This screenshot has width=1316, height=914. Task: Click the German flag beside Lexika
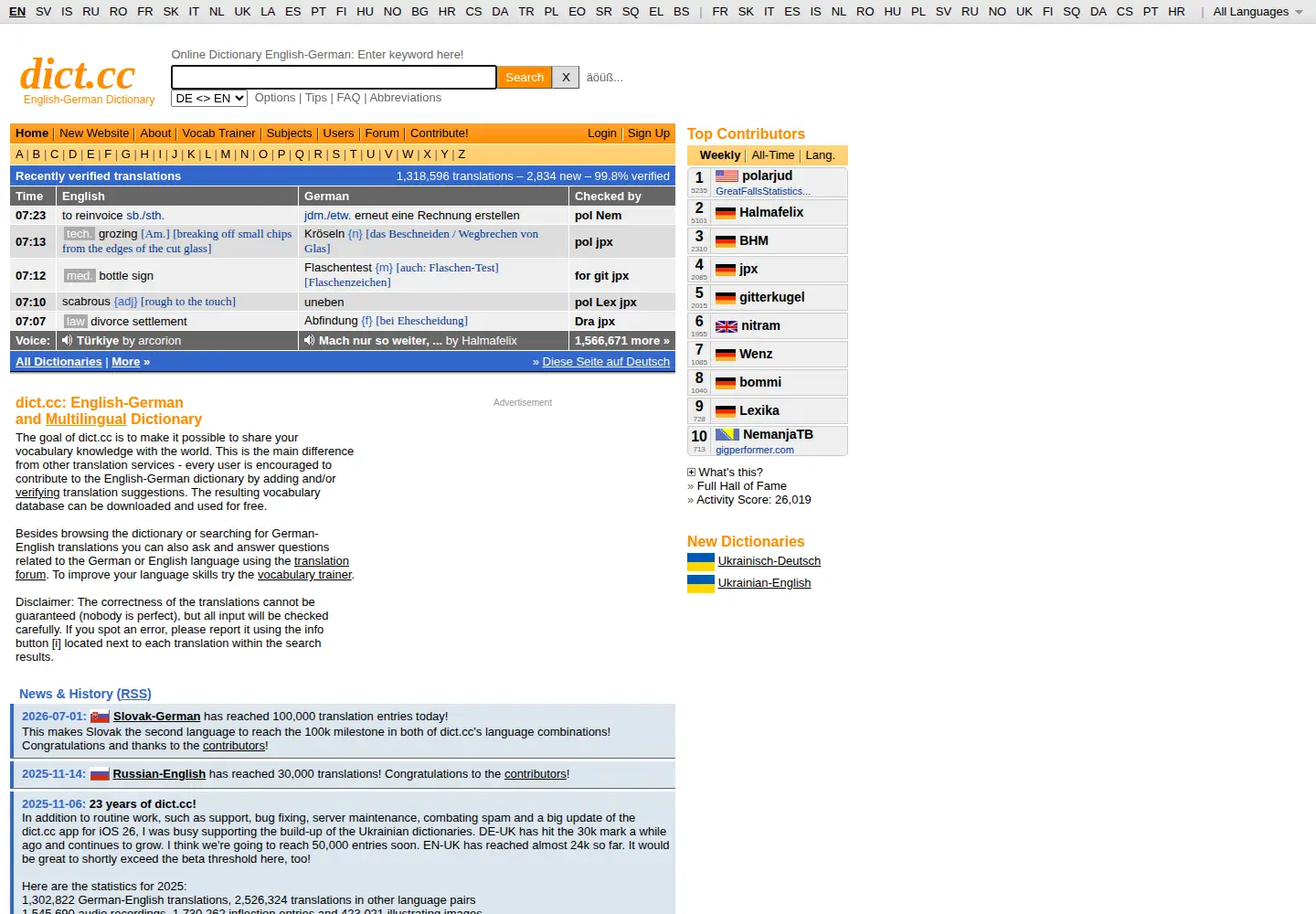(x=726, y=411)
